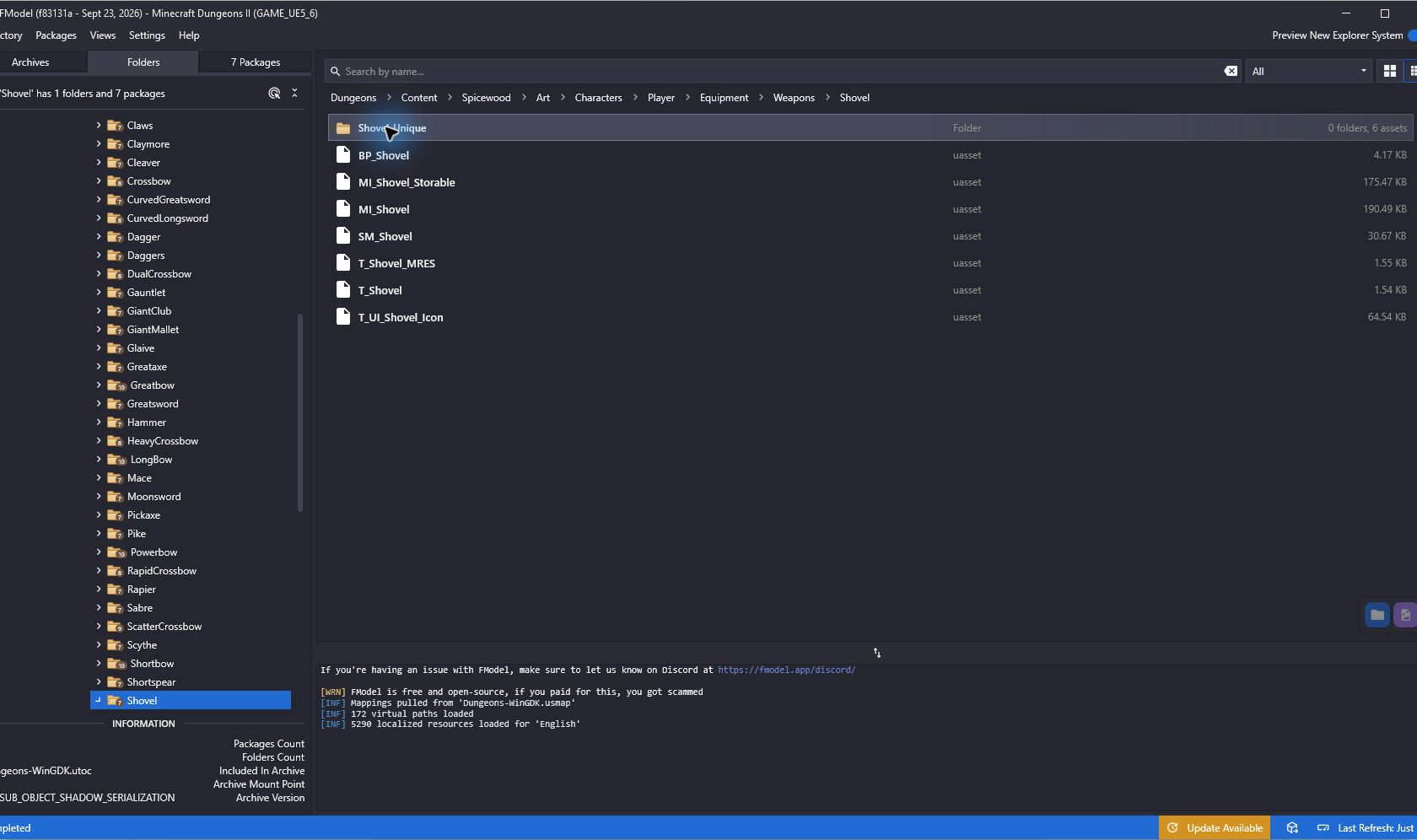This screenshot has width=1417, height=840.
Task: Click the T_UI_Shovel_Icon file icon
Action: coord(343,317)
